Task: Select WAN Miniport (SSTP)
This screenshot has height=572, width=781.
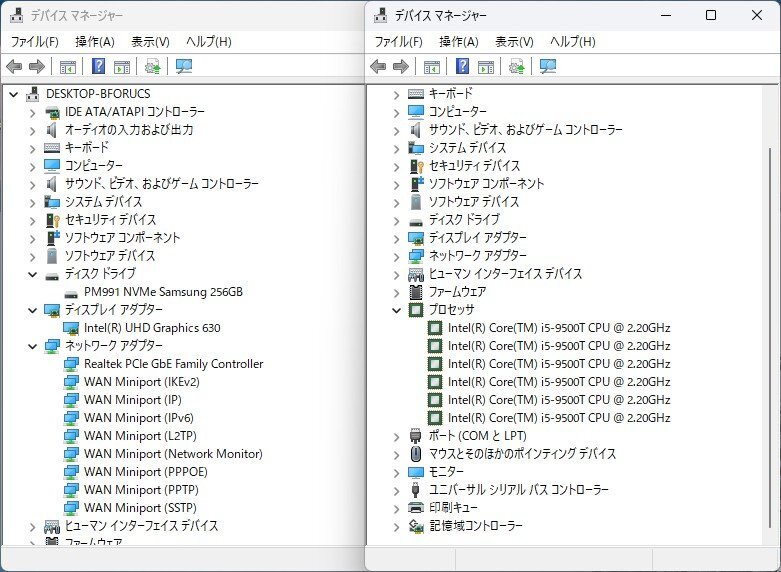Action: (x=140, y=508)
